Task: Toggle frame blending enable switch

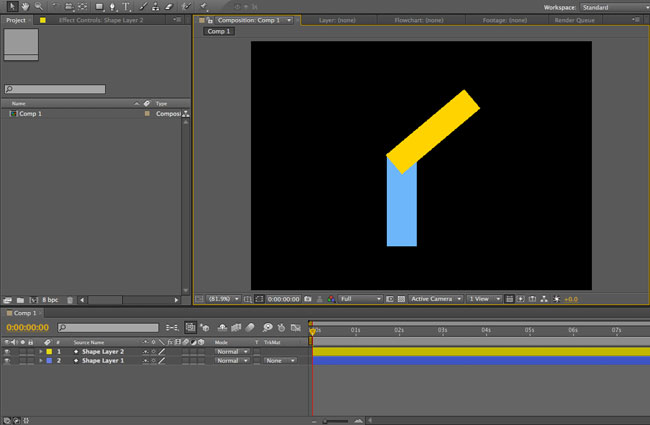Action: click(x=236, y=328)
